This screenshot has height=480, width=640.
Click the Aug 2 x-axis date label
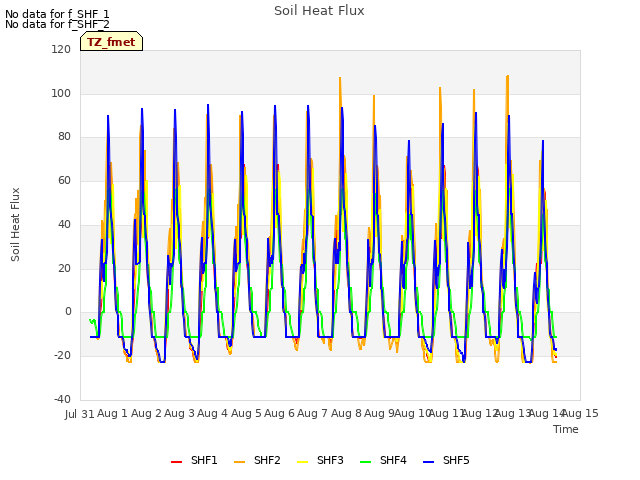146,413
